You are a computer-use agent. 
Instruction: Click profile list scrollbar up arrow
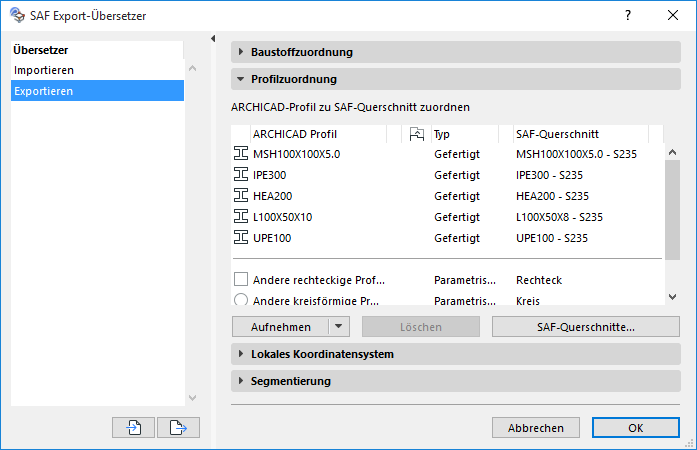point(673,152)
